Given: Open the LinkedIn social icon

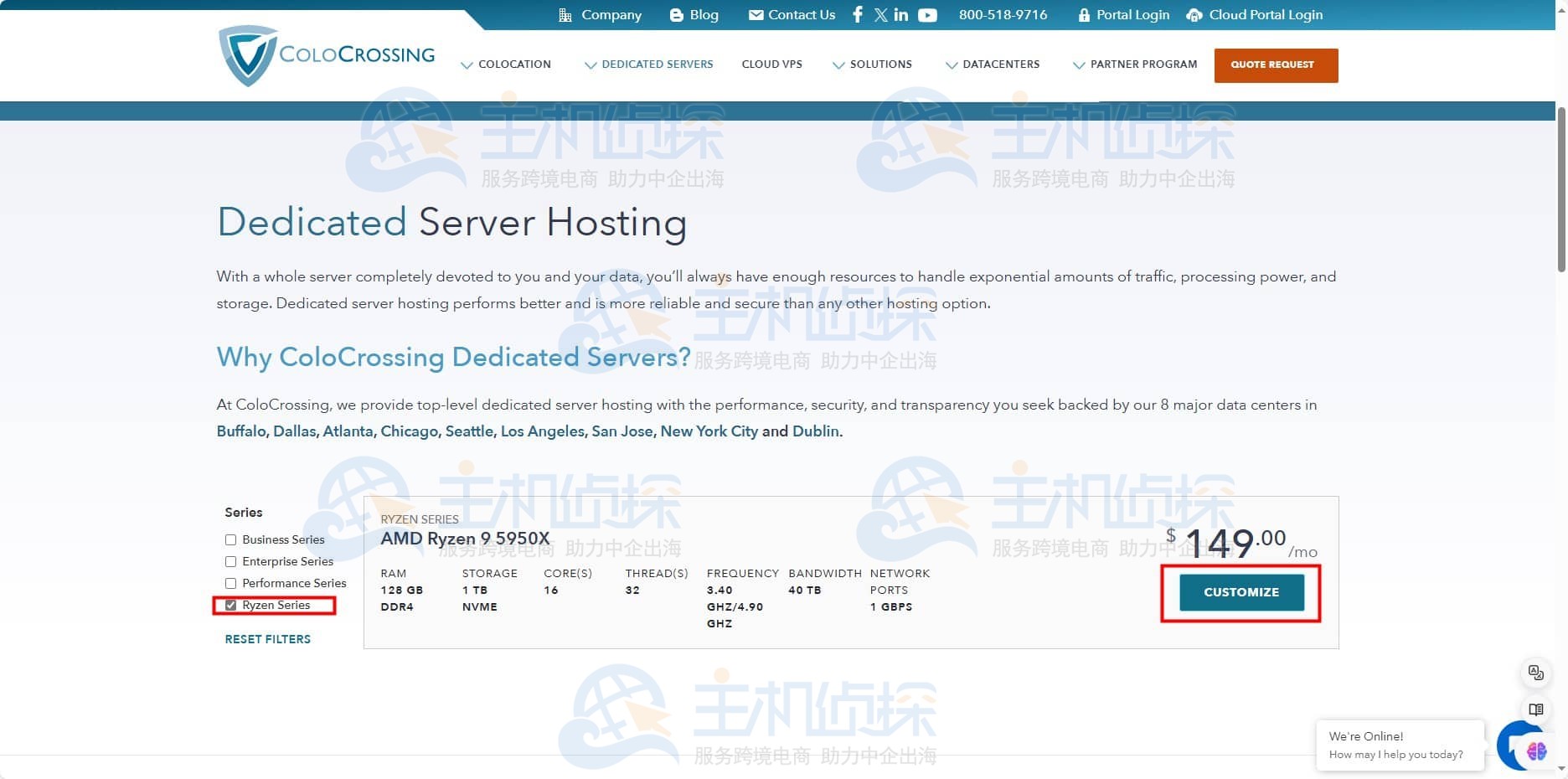Looking at the screenshot, I should (x=901, y=14).
